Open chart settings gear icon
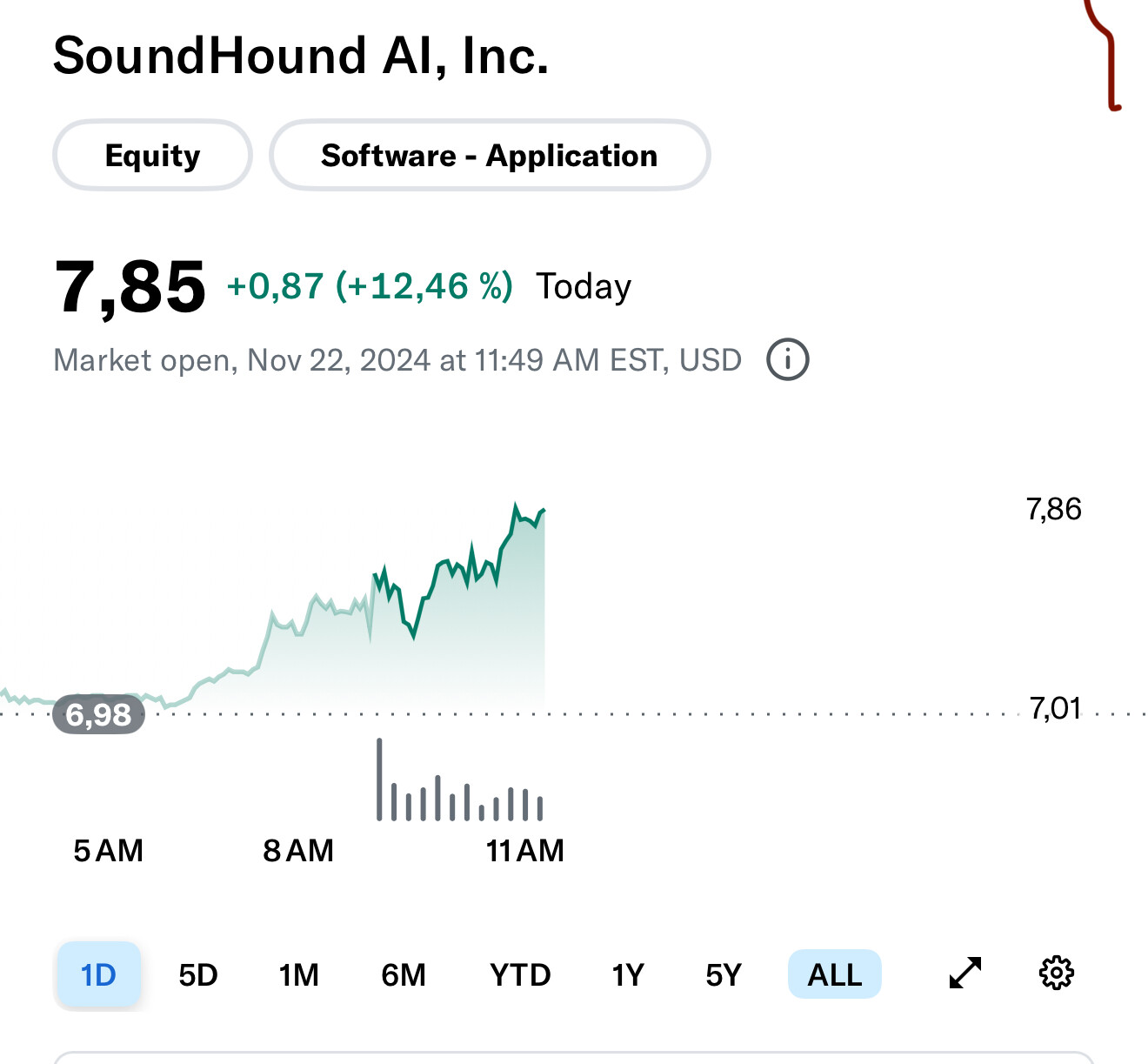This screenshot has height=1064, width=1148. [1057, 973]
